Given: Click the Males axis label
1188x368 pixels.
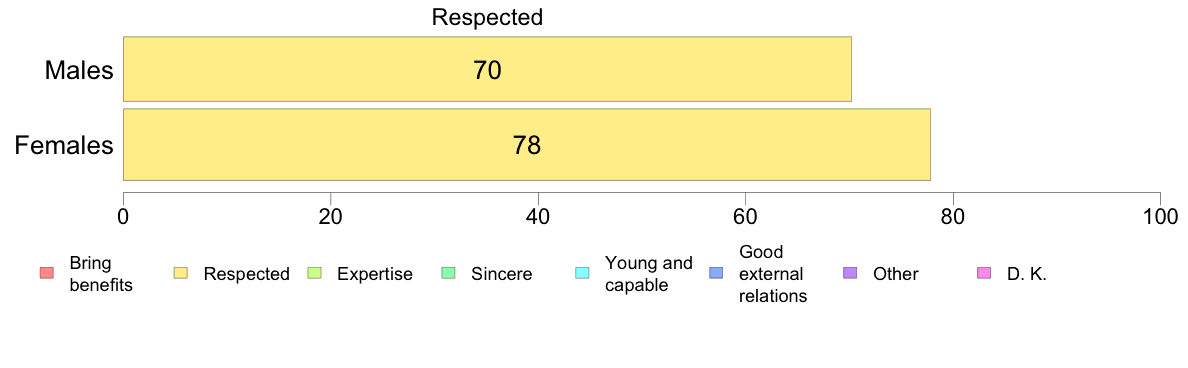Looking at the screenshot, I should tap(79, 70).
